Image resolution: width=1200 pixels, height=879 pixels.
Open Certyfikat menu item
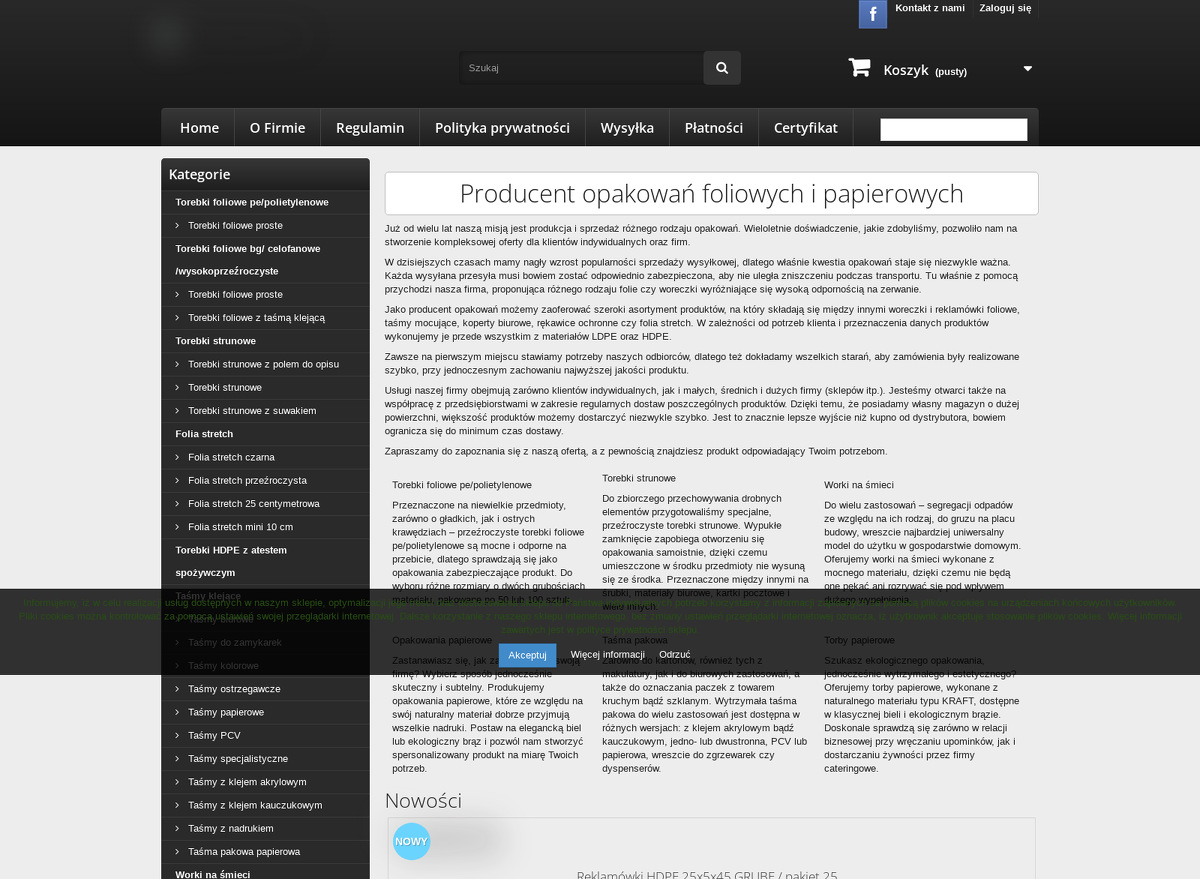(806, 128)
